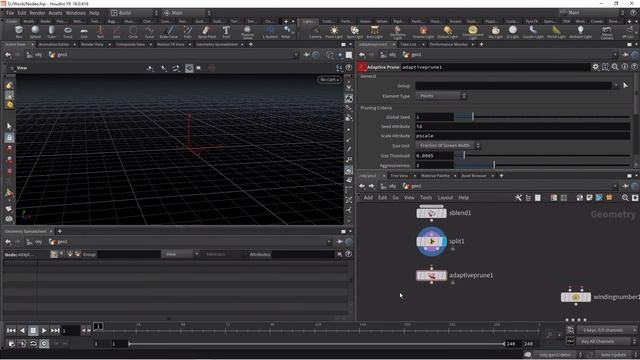Open network editor Tools menu
Screen dimensions: 640x360
426,198
